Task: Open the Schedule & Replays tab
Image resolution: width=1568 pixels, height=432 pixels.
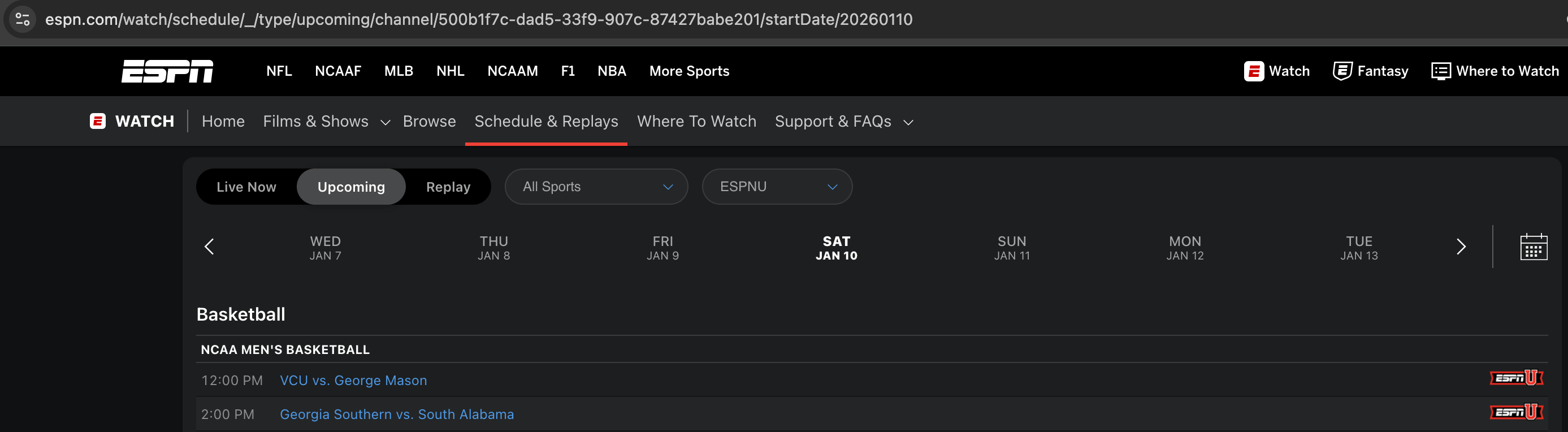Action: click(546, 122)
